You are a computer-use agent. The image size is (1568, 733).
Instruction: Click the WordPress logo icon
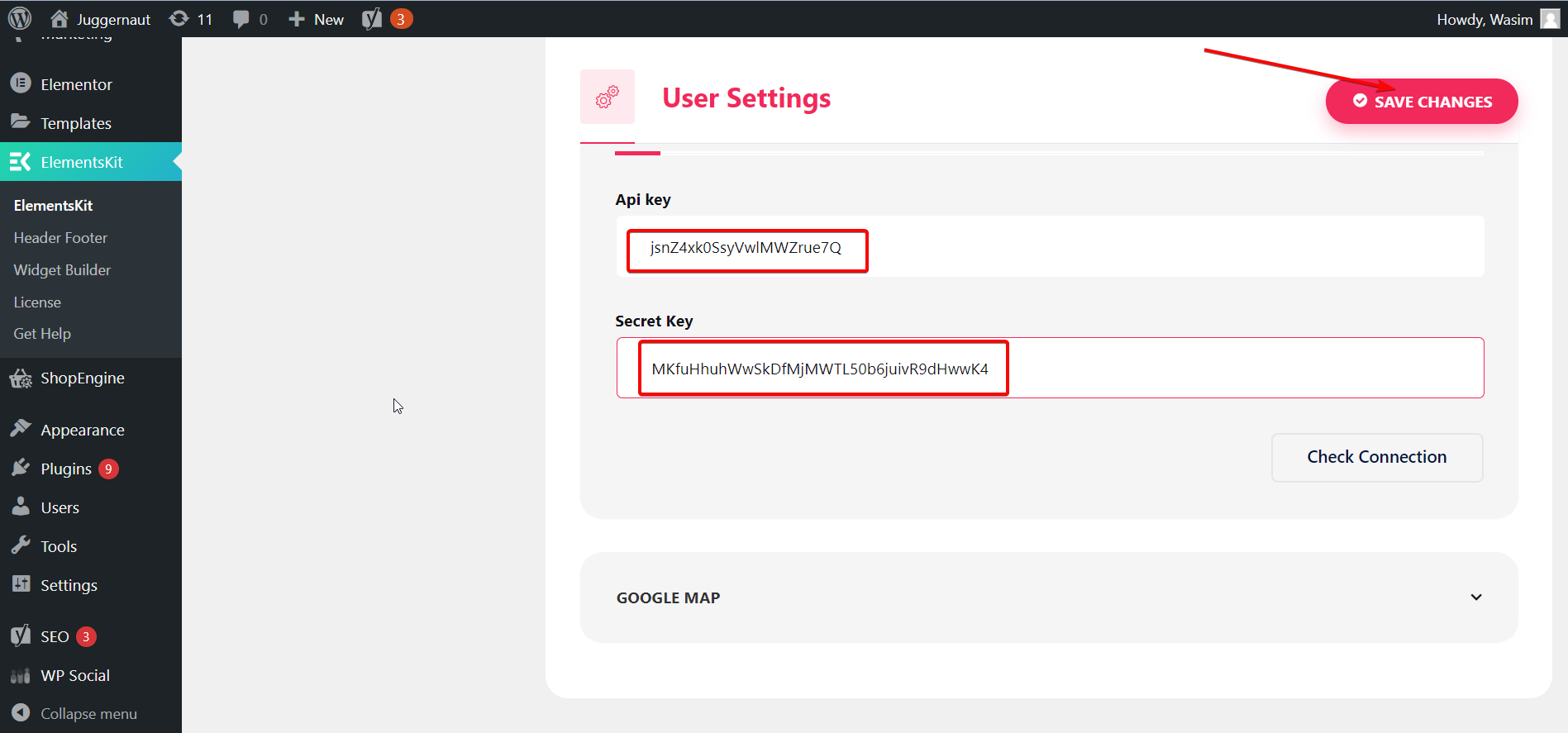(x=20, y=18)
